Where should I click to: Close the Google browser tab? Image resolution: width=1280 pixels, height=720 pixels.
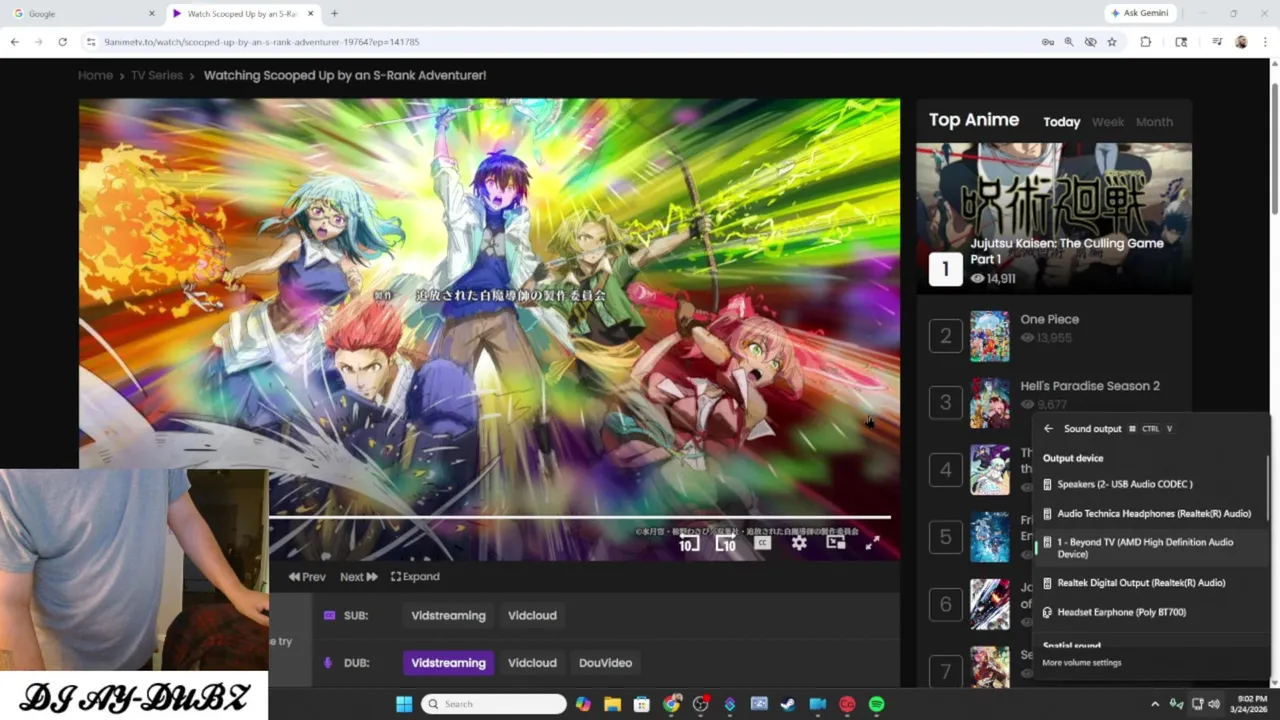(152, 13)
